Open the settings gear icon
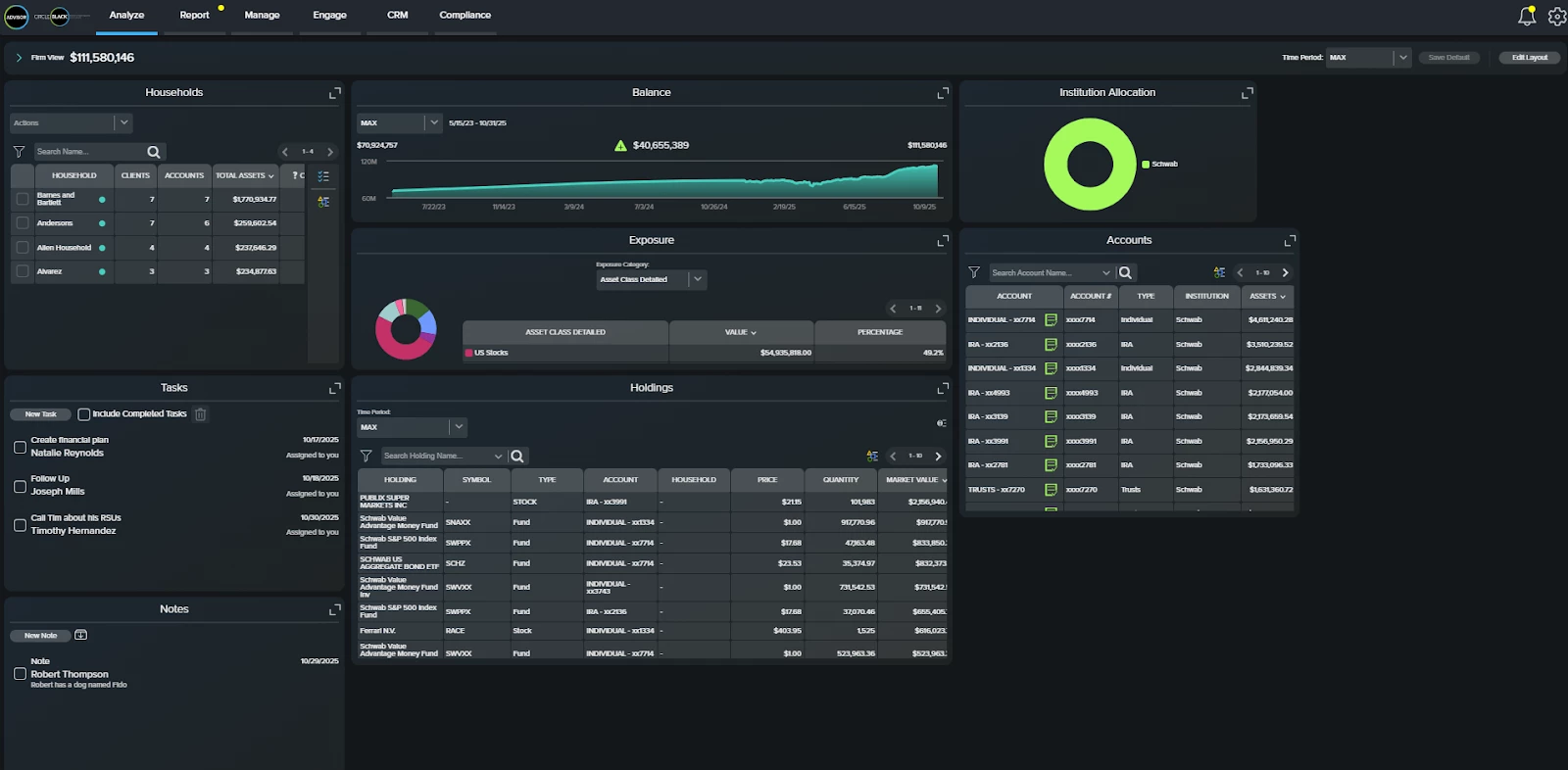 point(1557,16)
